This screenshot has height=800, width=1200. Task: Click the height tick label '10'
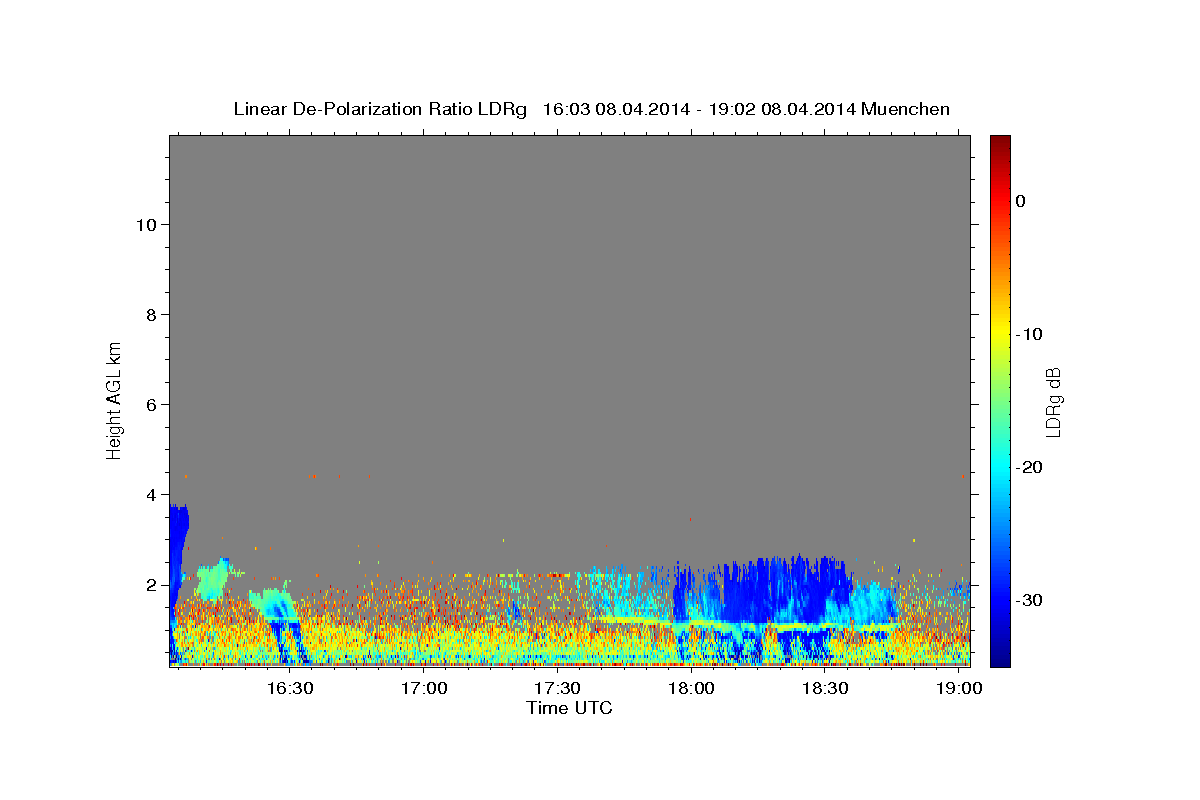(145, 225)
